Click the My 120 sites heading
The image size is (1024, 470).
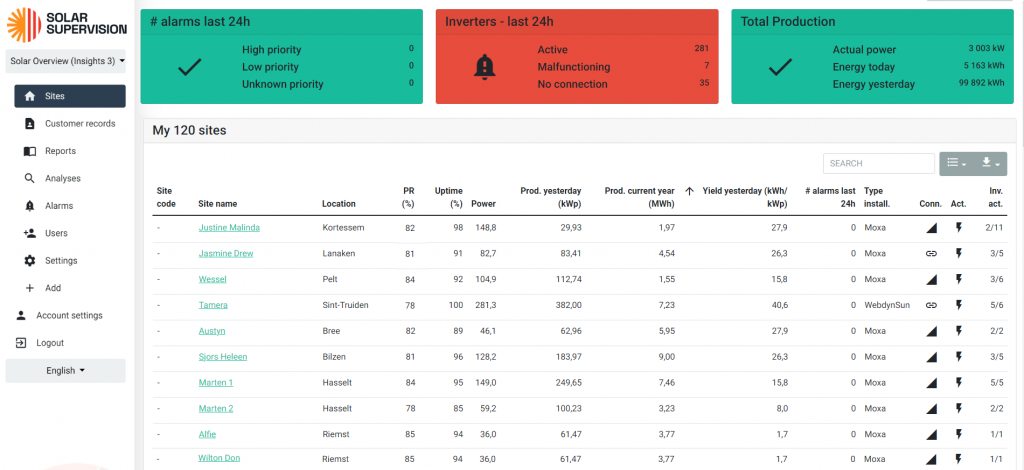click(189, 131)
